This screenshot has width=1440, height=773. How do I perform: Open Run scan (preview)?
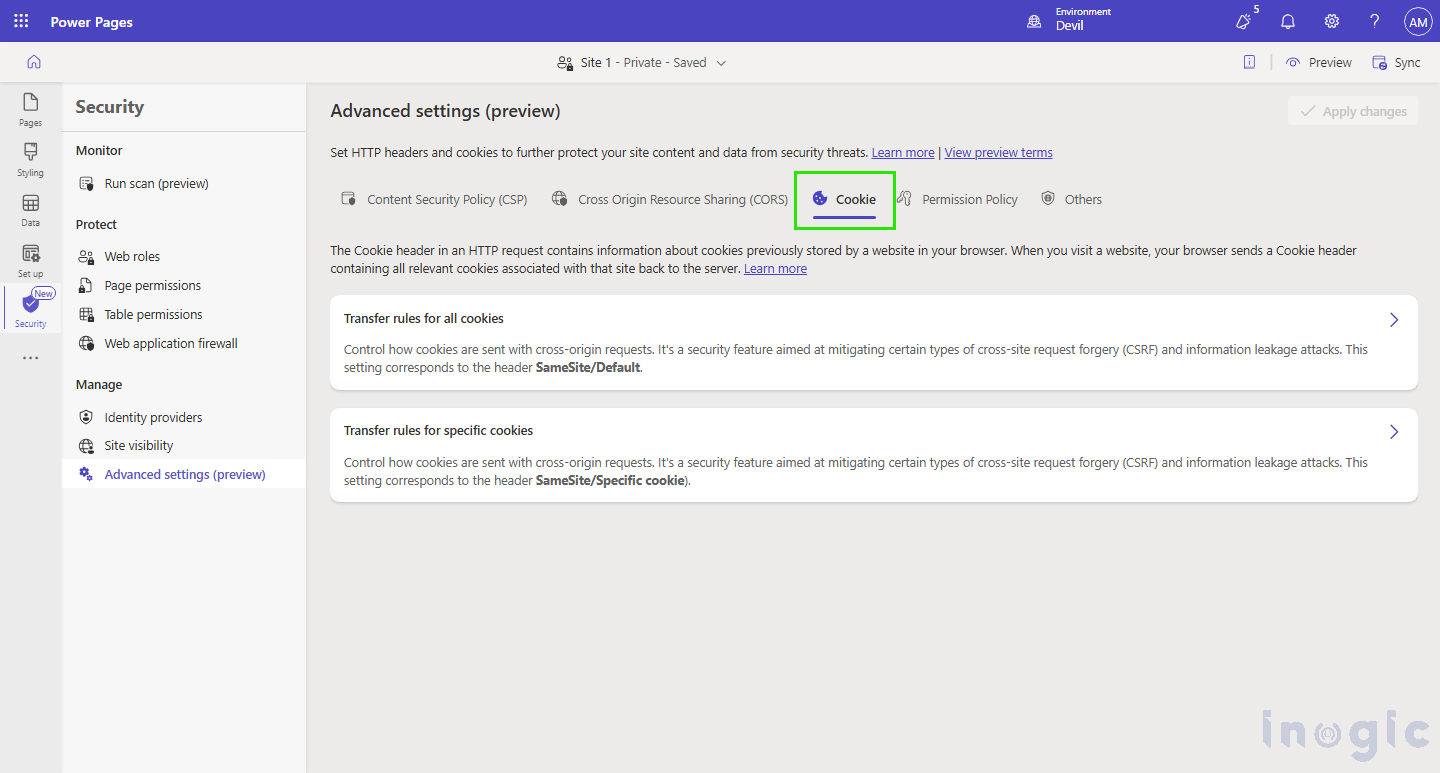click(x=157, y=184)
